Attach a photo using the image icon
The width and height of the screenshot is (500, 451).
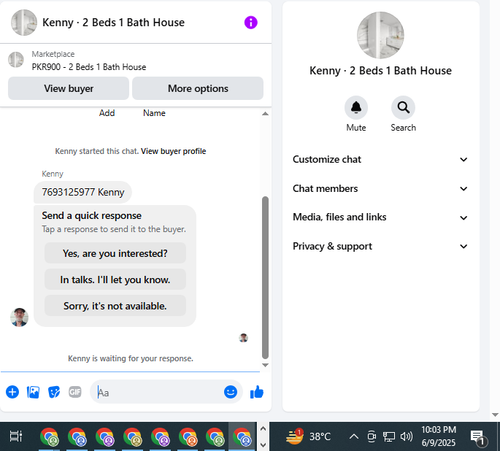click(33, 392)
